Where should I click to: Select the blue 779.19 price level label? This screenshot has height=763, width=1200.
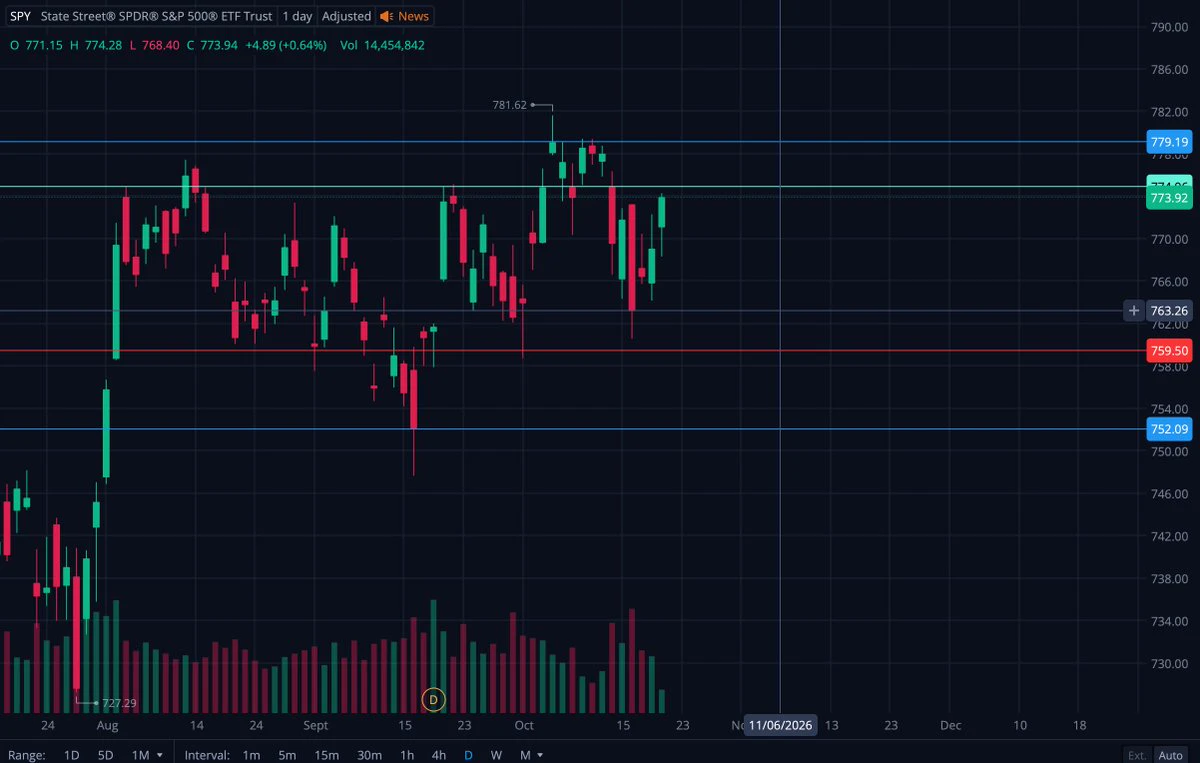pyautogui.click(x=1169, y=143)
